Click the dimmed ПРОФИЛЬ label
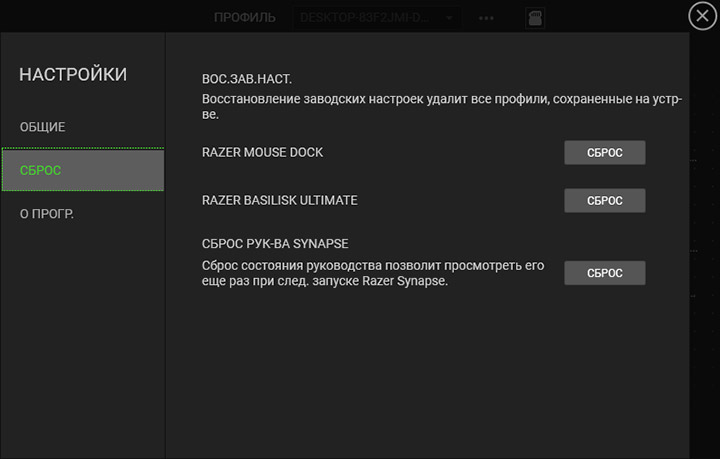720x459 pixels. click(245, 17)
